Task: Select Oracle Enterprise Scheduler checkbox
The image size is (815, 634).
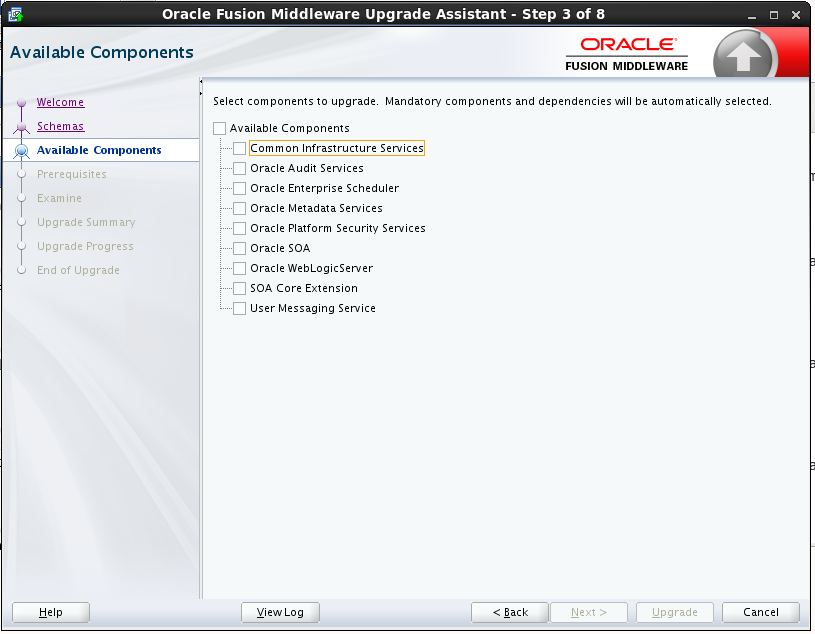Action: click(239, 189)
